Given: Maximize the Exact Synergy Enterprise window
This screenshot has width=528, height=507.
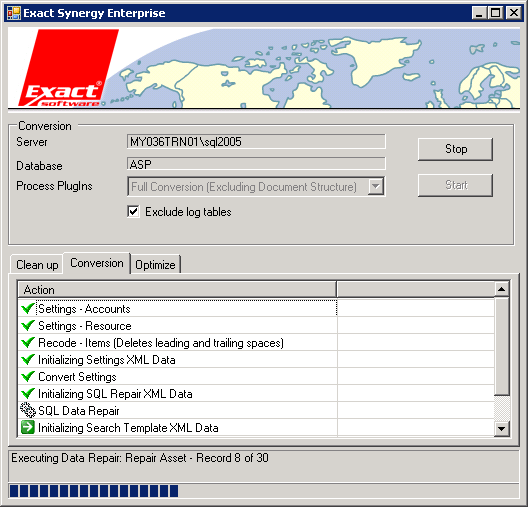Looking at the screenshot, I should coord(495,13).
